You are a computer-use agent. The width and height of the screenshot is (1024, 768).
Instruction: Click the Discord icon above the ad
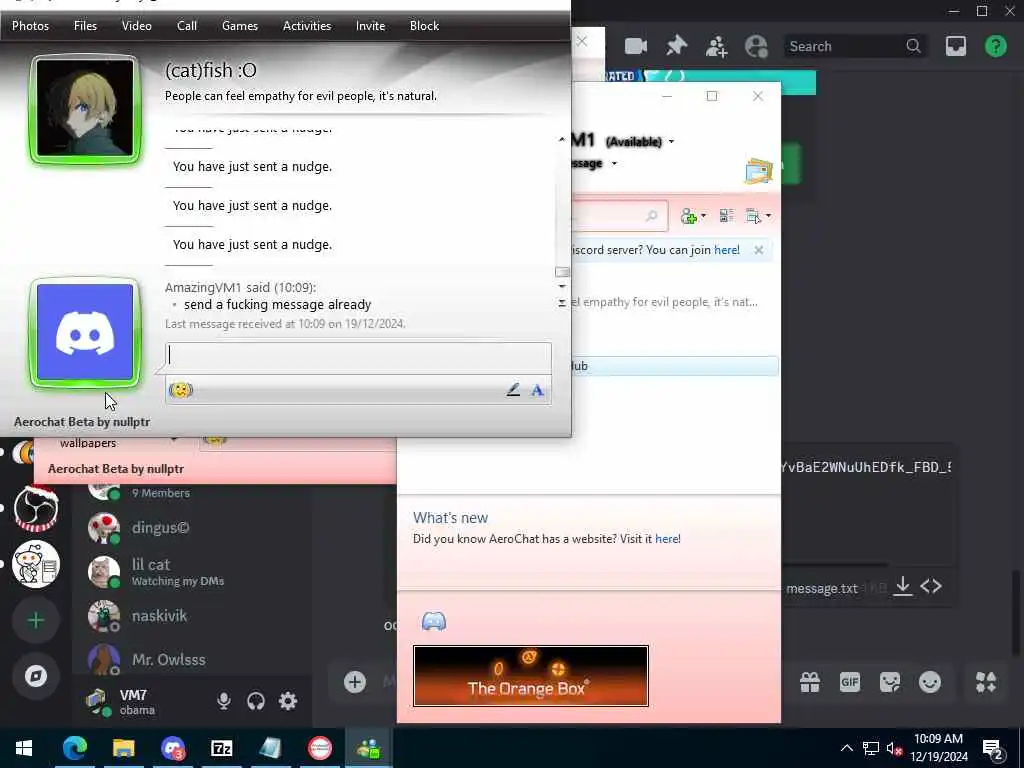pyautogui.click(x=434, y=621)
